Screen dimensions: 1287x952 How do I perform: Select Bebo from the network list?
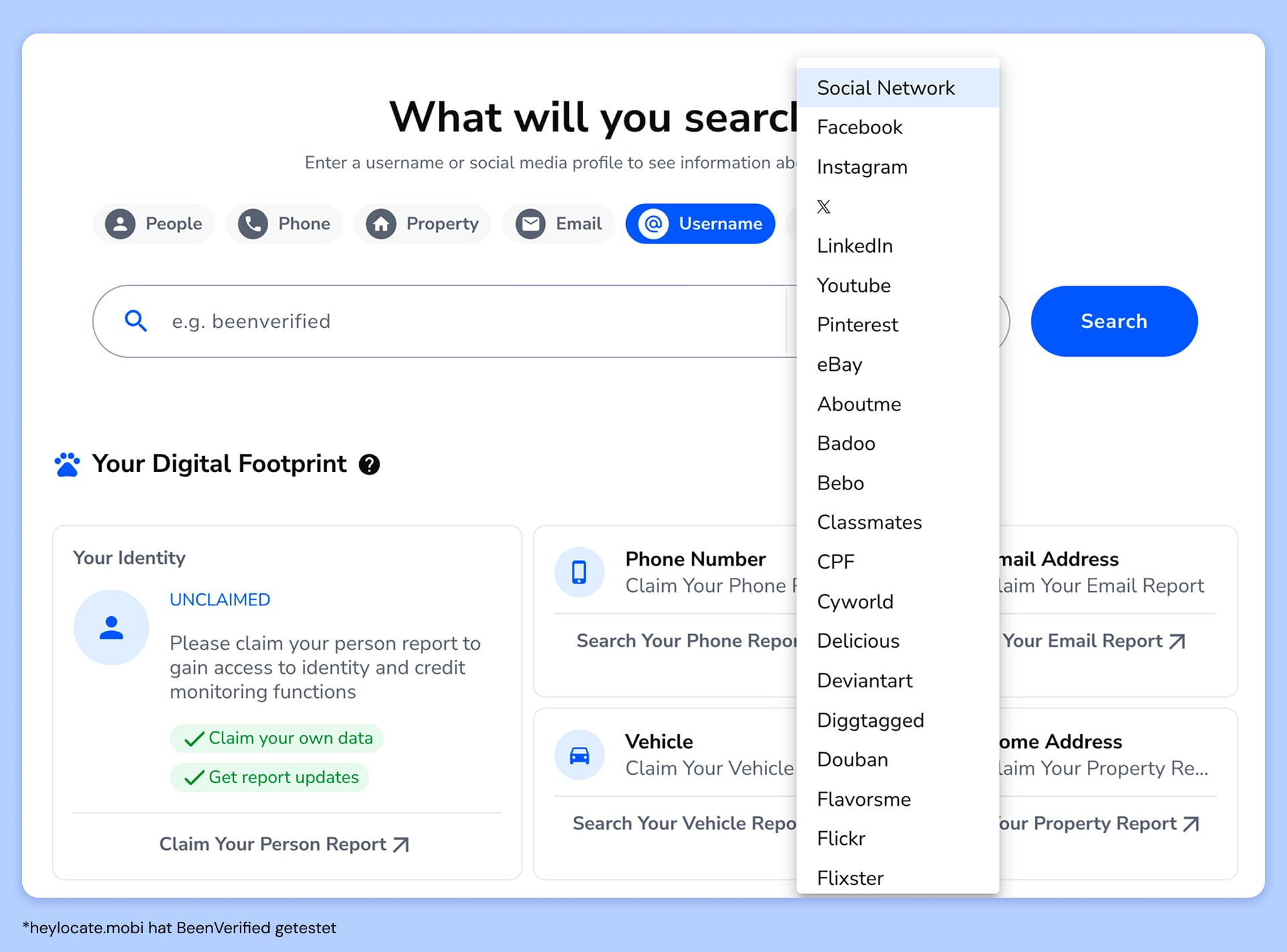point(898,483)
